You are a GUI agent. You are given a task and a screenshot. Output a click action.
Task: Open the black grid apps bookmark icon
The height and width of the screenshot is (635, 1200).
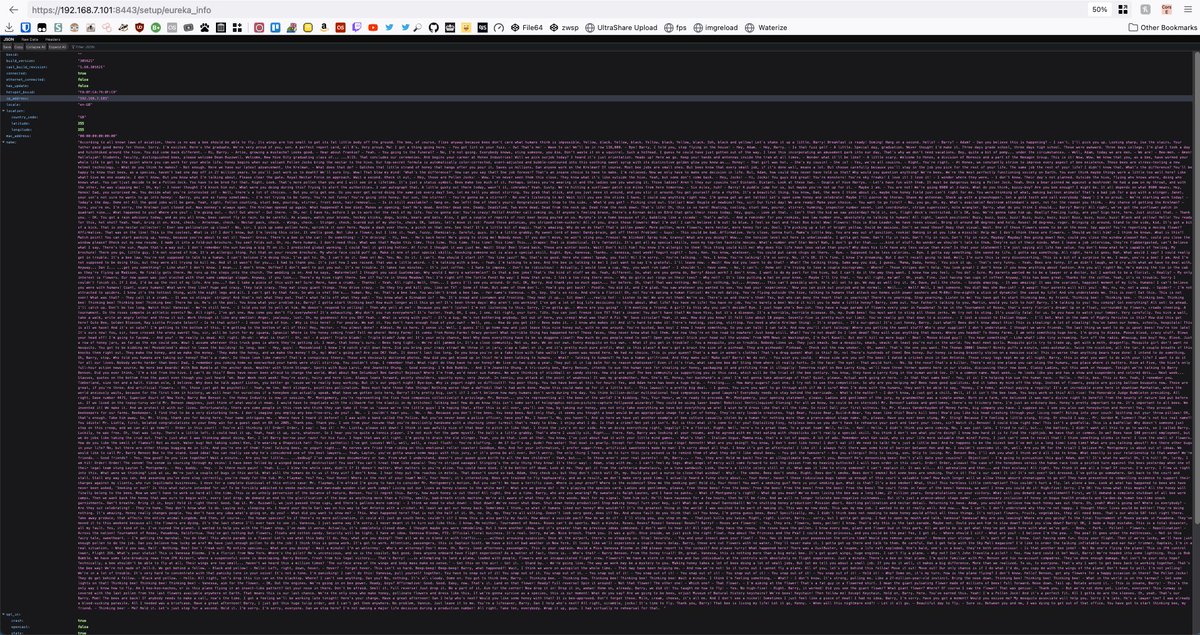(x=237, y=28)
